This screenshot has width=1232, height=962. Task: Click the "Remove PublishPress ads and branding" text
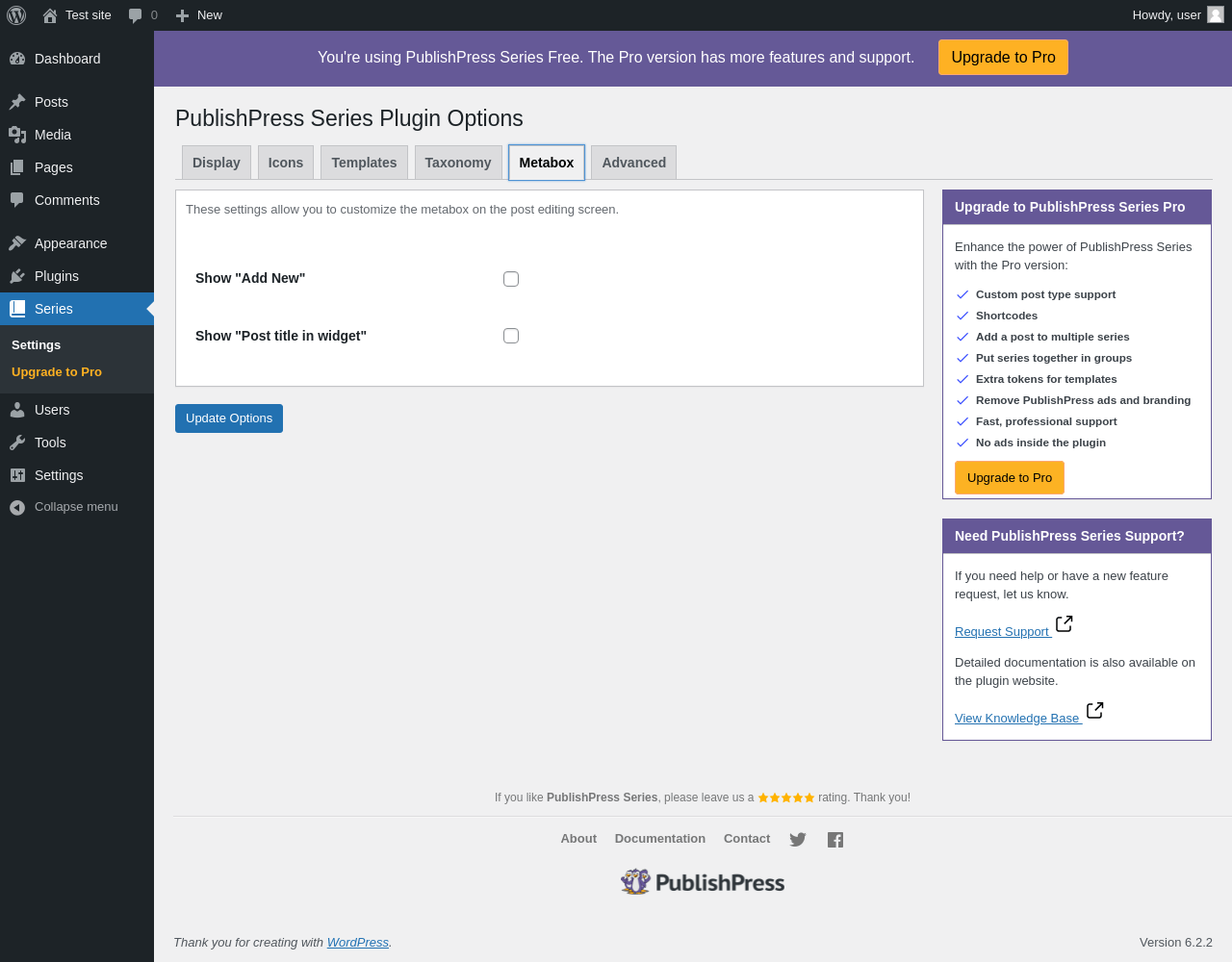click(1084, 400)
